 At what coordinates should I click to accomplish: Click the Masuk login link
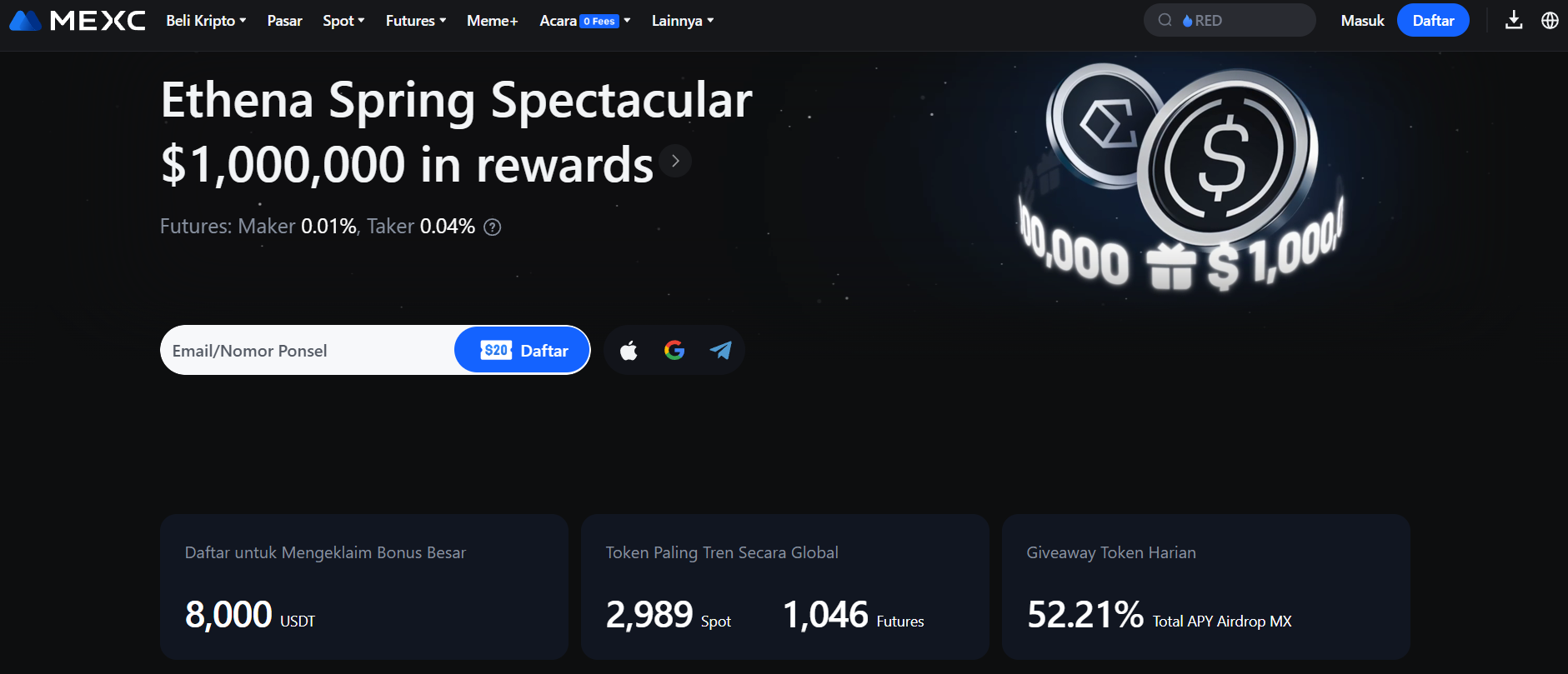pos(1362,20)
